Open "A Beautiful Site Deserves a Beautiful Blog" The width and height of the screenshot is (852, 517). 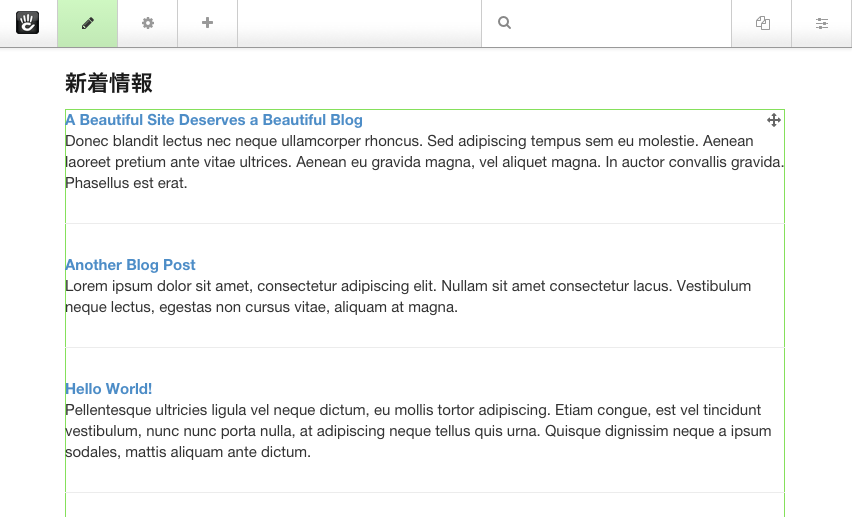(x=214, y=120)
